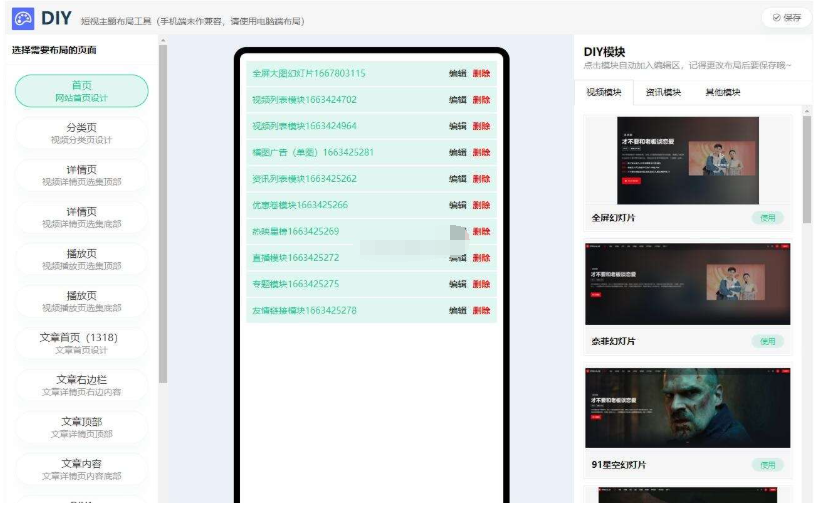Use the 奈菲幻灯片 module
814x519 pixels.
[767, 342]
